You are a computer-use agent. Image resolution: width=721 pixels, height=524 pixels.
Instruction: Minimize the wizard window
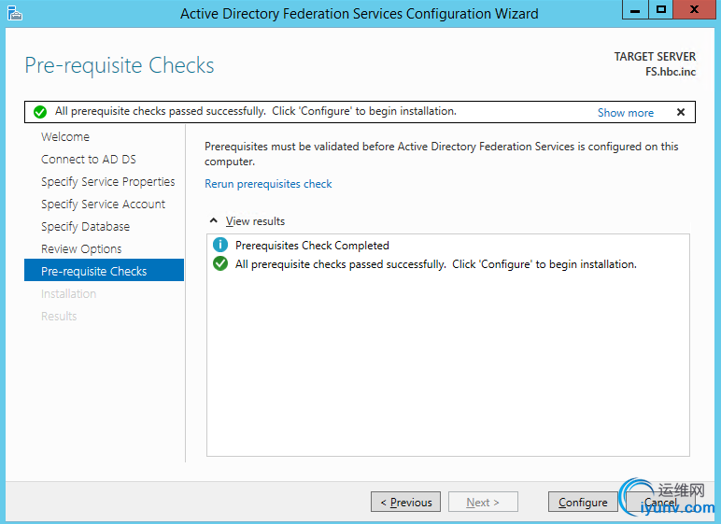coord(635,10)
